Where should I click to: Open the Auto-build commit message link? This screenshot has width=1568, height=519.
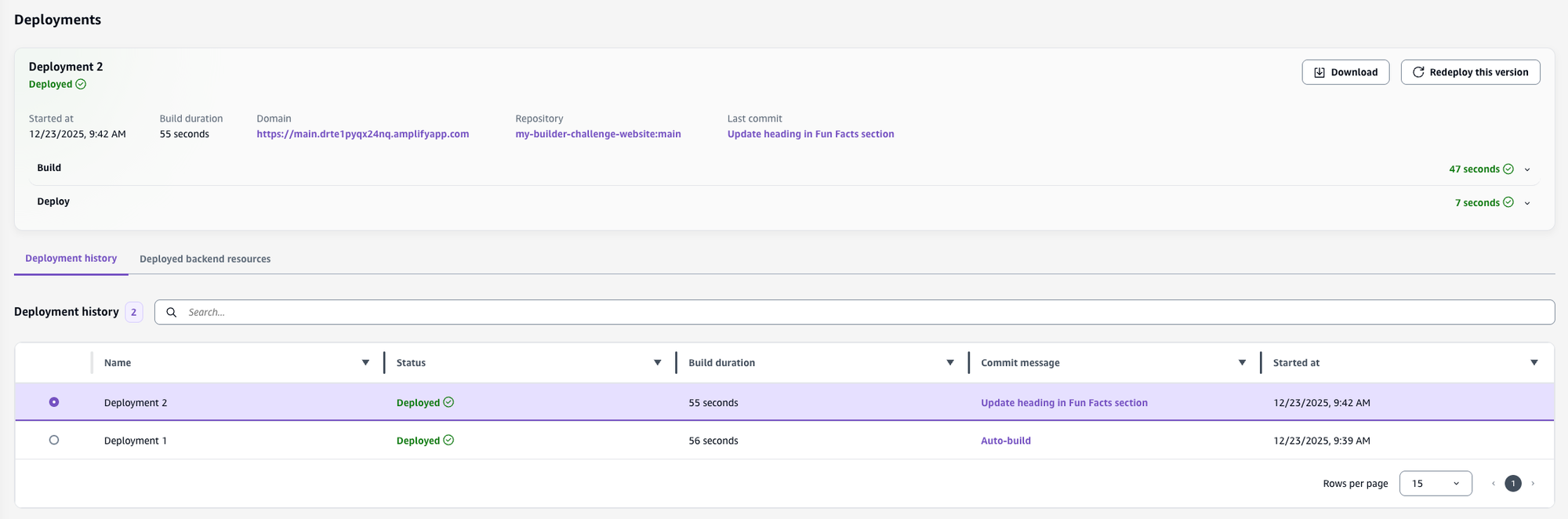click(1005, 441)
